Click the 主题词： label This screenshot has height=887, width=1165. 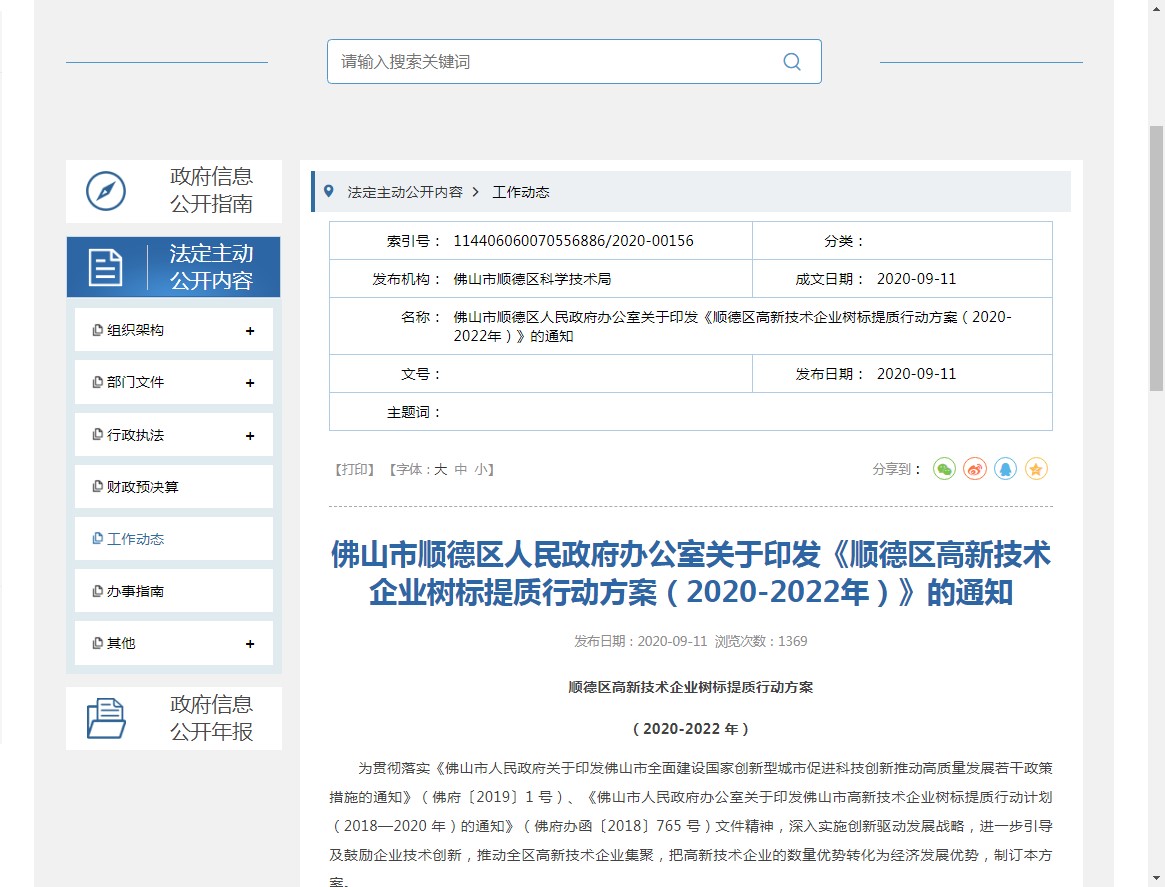(x=414, y=412)
